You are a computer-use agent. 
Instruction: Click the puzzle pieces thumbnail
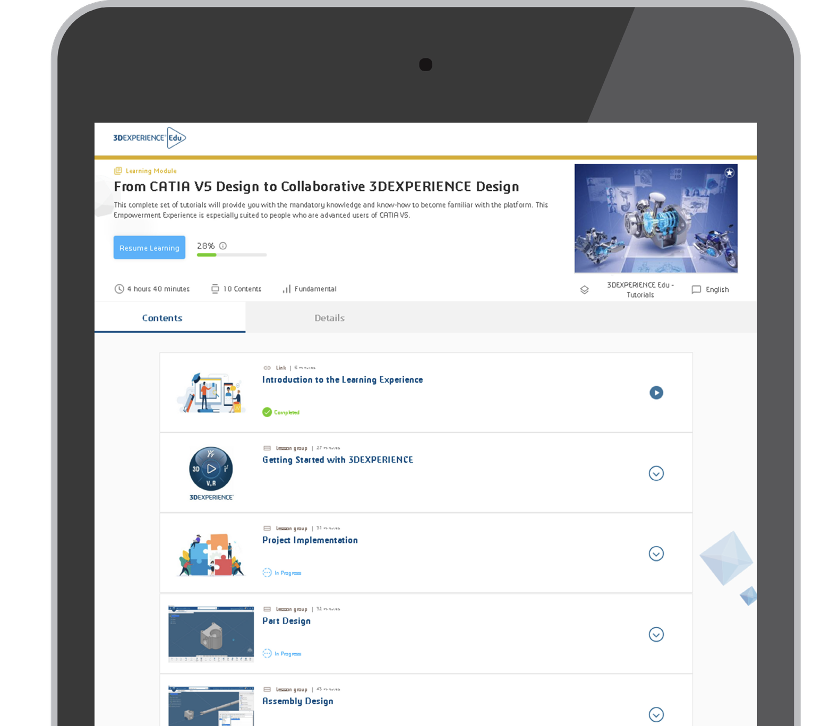tap(211, 555)
